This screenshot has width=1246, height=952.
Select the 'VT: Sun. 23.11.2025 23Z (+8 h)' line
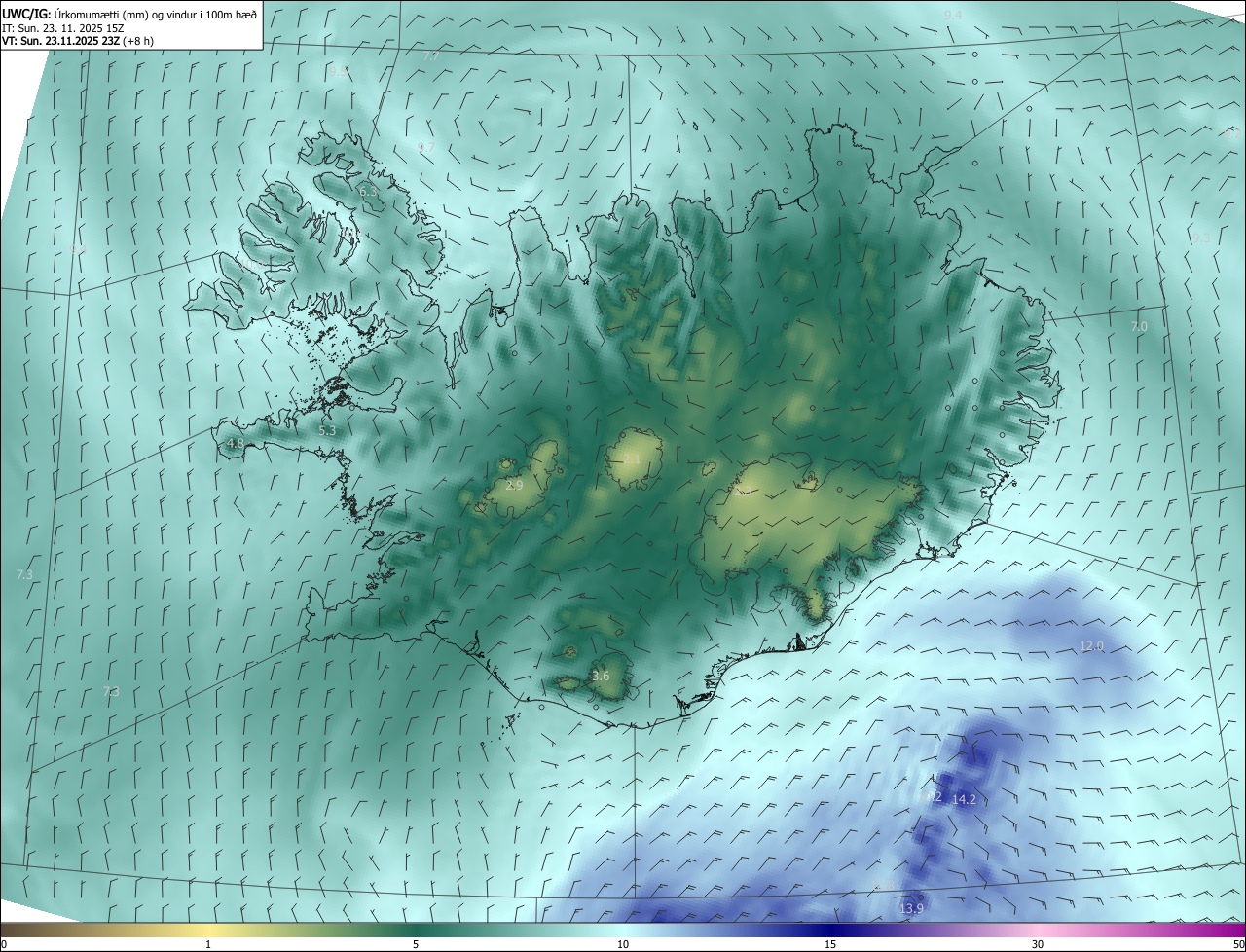pyautogui.click(x=78, y=41)
